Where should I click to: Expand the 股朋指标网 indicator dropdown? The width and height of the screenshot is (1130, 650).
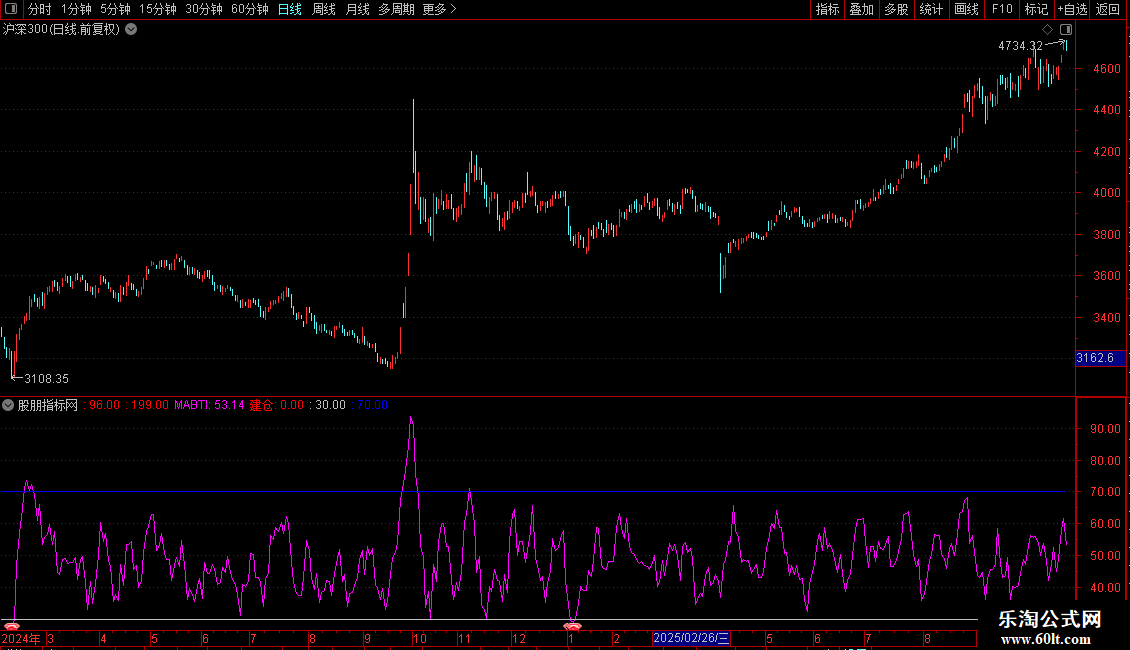8,405
